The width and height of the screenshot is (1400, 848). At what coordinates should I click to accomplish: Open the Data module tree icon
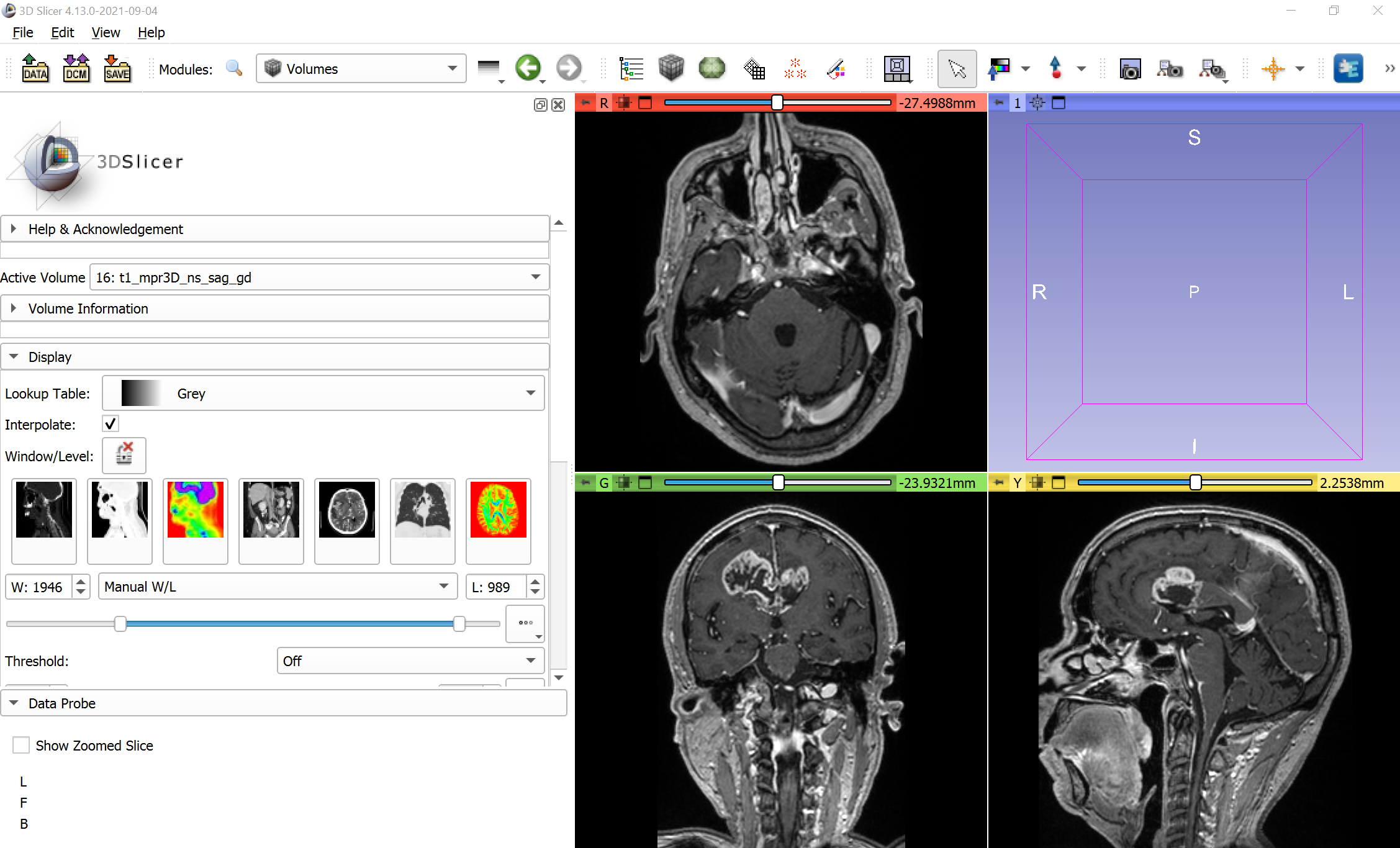631,68
